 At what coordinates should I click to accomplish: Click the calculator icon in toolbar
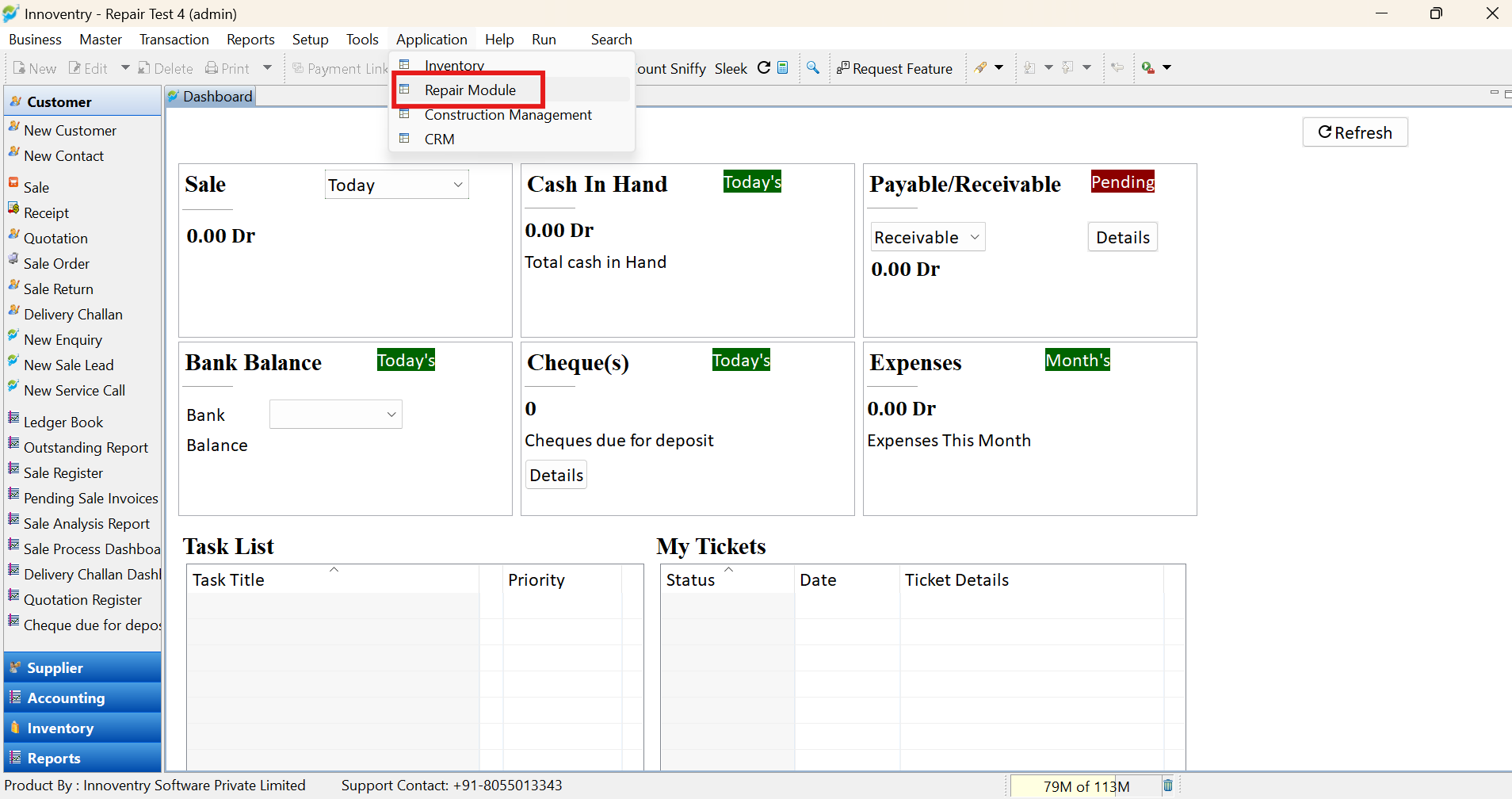pos(783,68)
